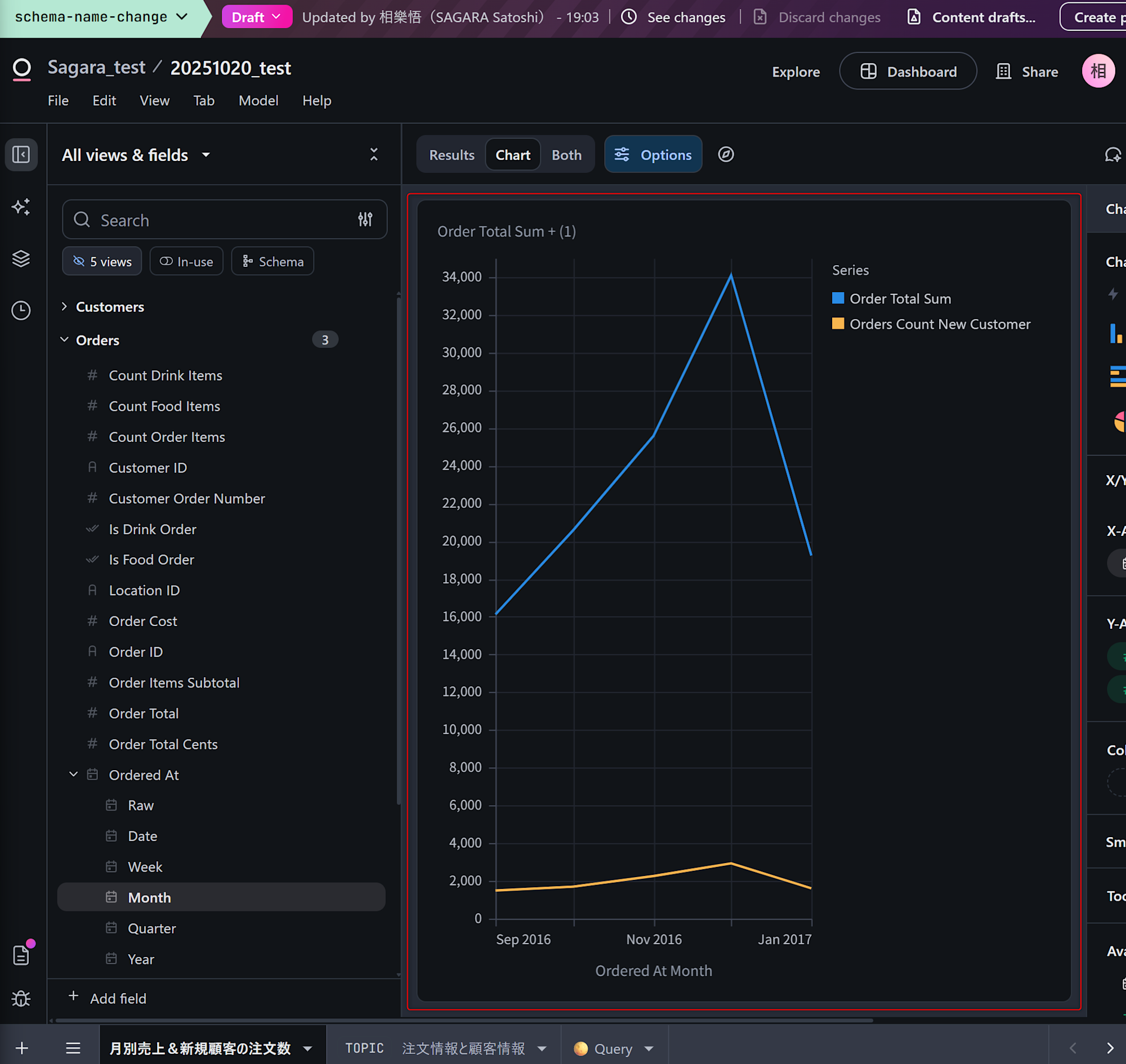Click the bug debug icon

[21, 998]
